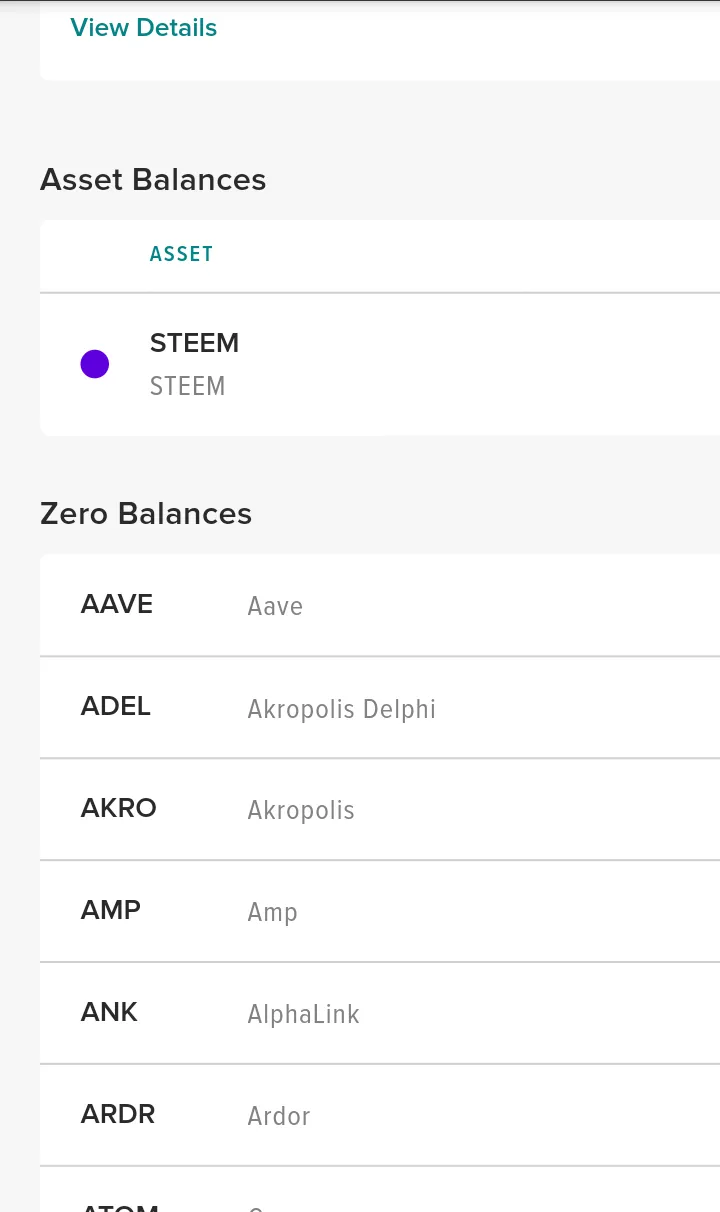Open the AKRO ticker row
This screenshot has height=1212, width=720.
pyautogui.click(x=380, y=809)
